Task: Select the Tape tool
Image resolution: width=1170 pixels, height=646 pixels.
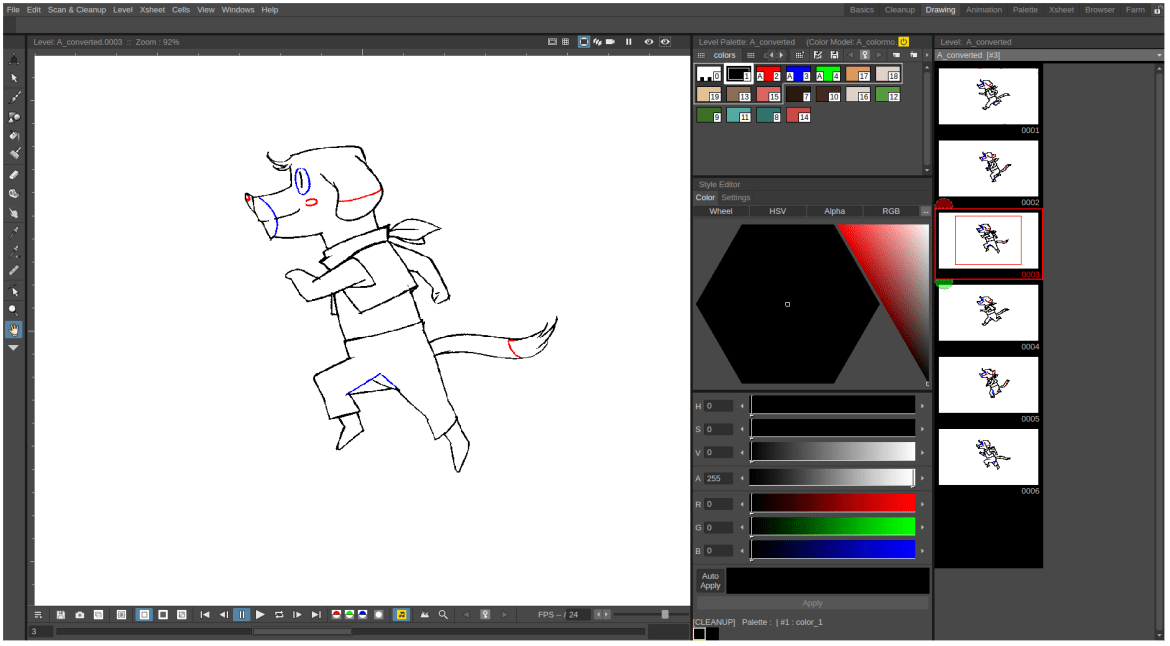Action: pyautogui.click(x=13, y=194)
